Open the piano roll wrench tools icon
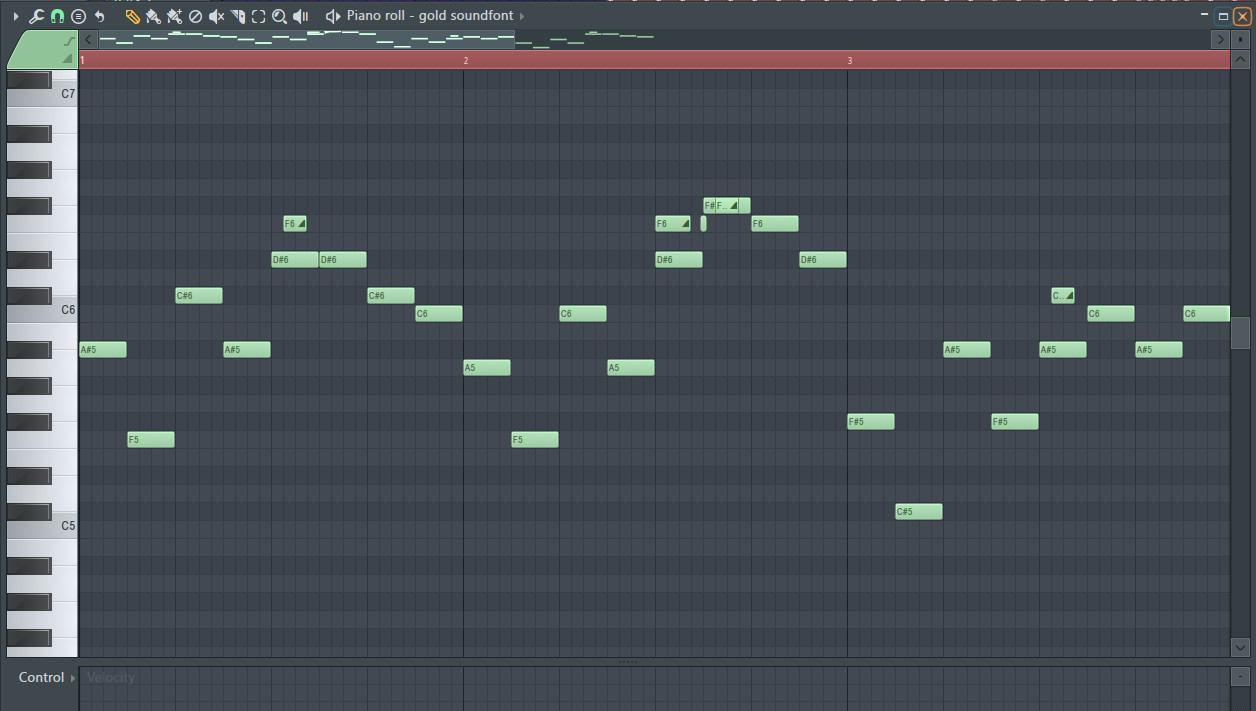Image resolution: width=1256 pixels, height=711 pixels. 35,16
